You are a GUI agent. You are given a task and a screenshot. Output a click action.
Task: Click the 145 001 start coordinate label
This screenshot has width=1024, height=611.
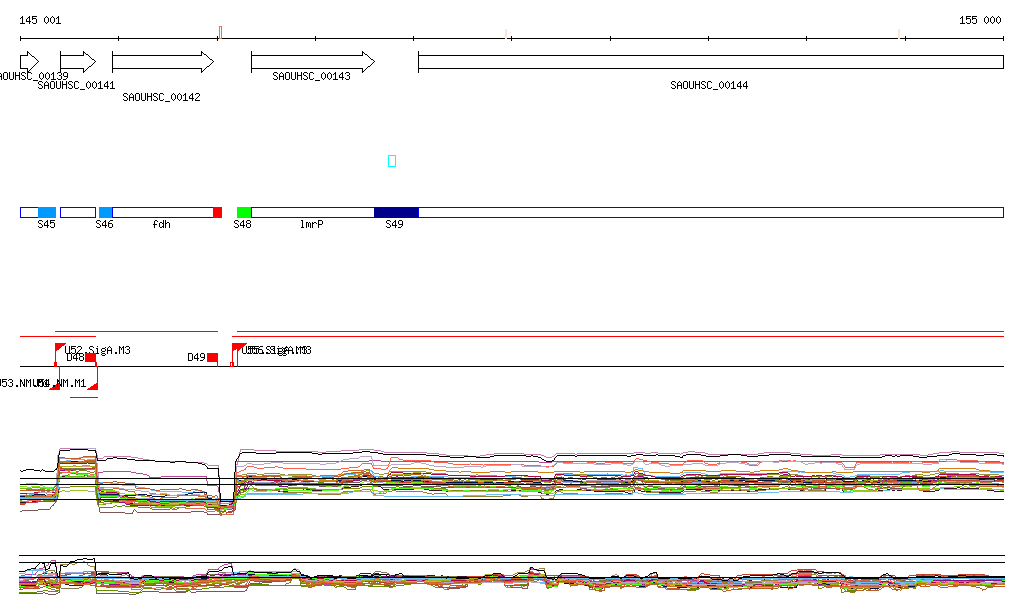pyautogui.click(x=40, y=21)
